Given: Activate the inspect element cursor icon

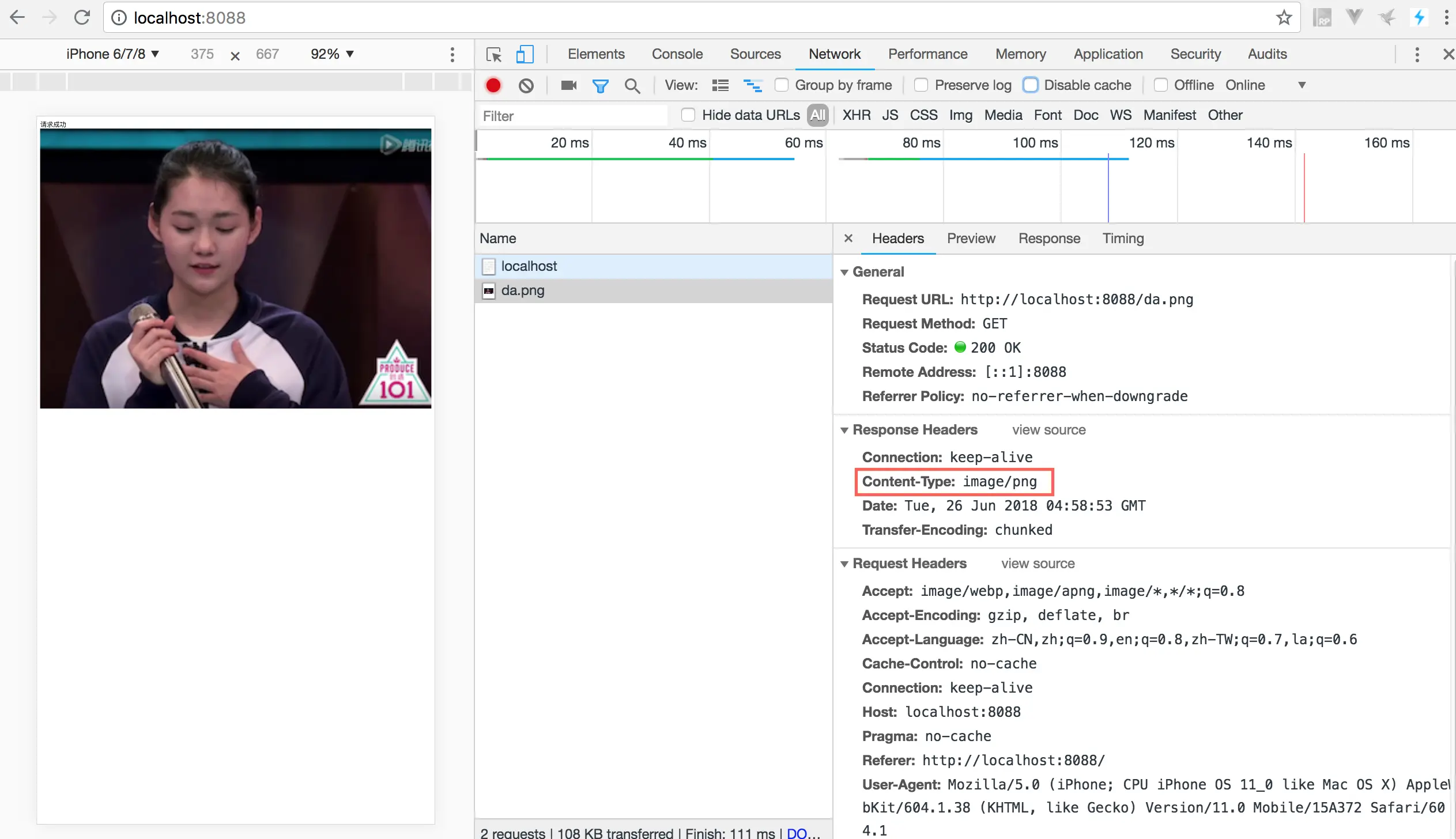Looking at the screenshot, I should tap(494, 54).
